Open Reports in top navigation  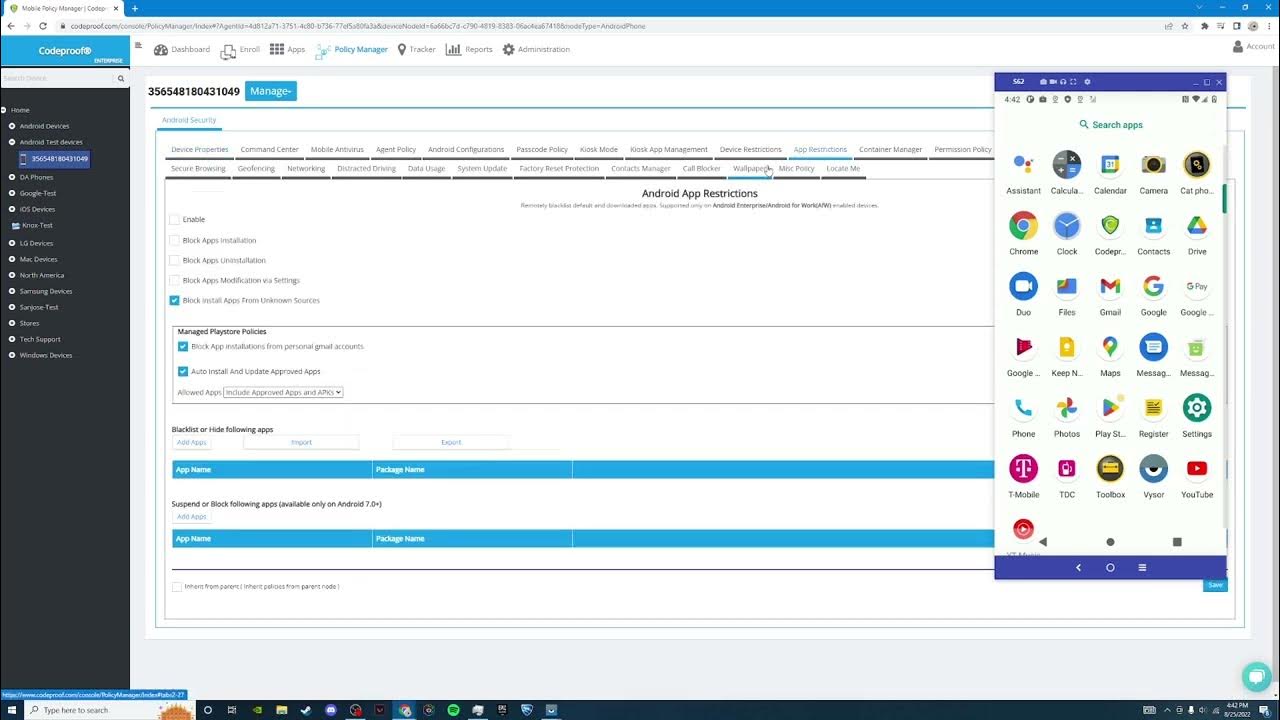pyautogui.click(x=469, y=49)
